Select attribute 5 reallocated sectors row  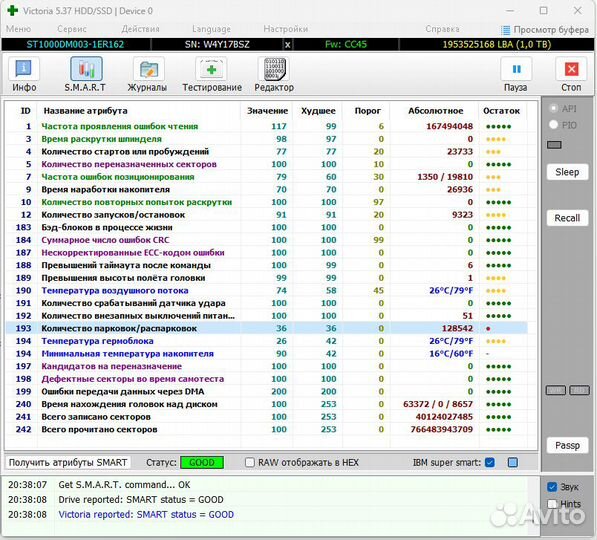pos(267,164)
